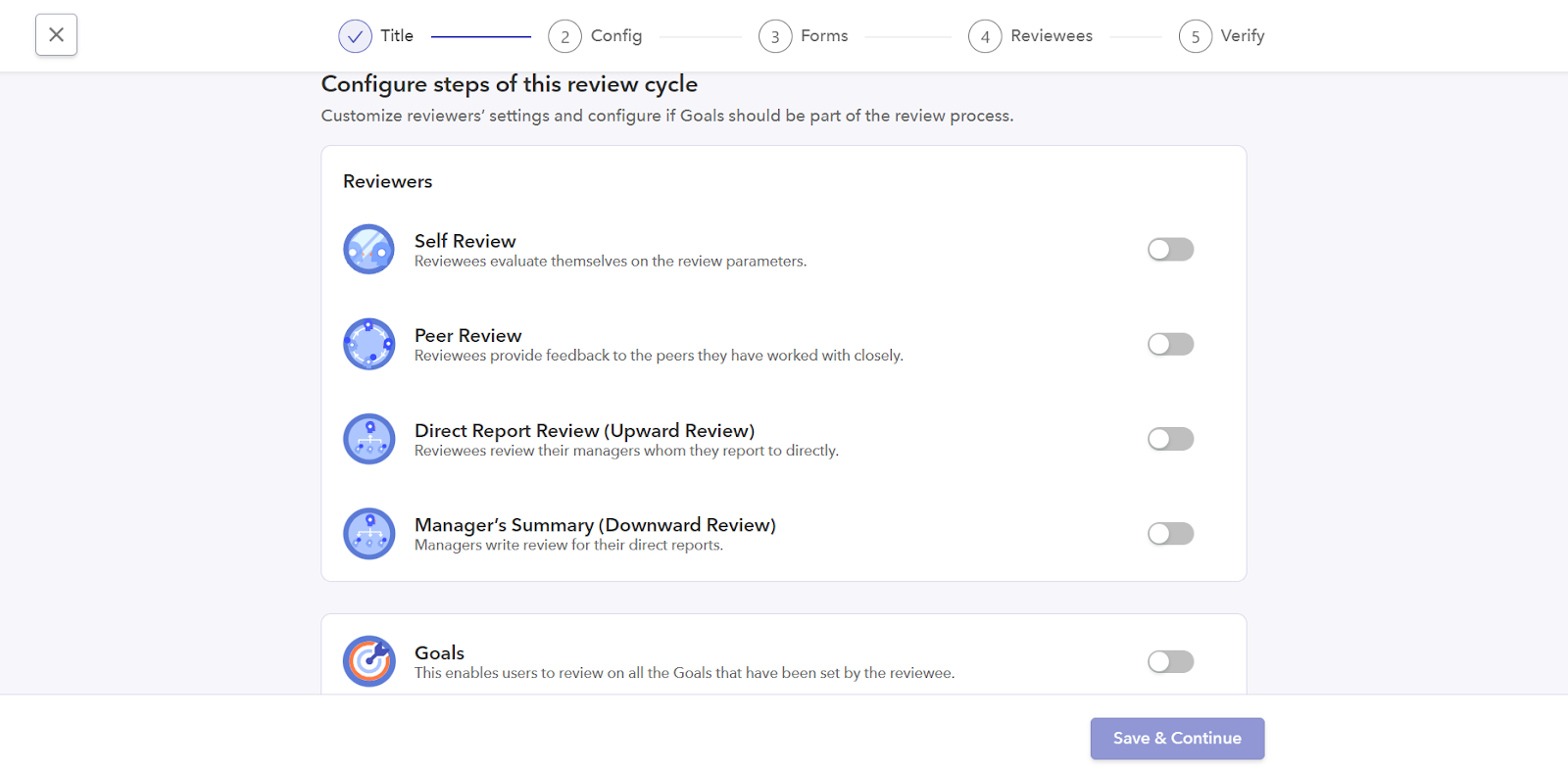Select step 3 Forms circle

click(775, 36)
